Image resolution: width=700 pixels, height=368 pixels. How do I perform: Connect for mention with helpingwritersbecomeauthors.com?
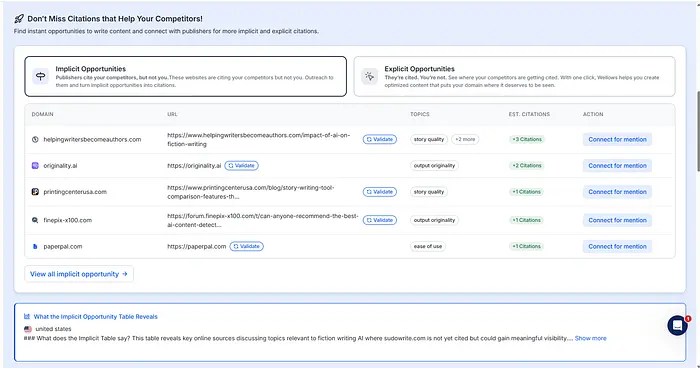coord(617,139)
